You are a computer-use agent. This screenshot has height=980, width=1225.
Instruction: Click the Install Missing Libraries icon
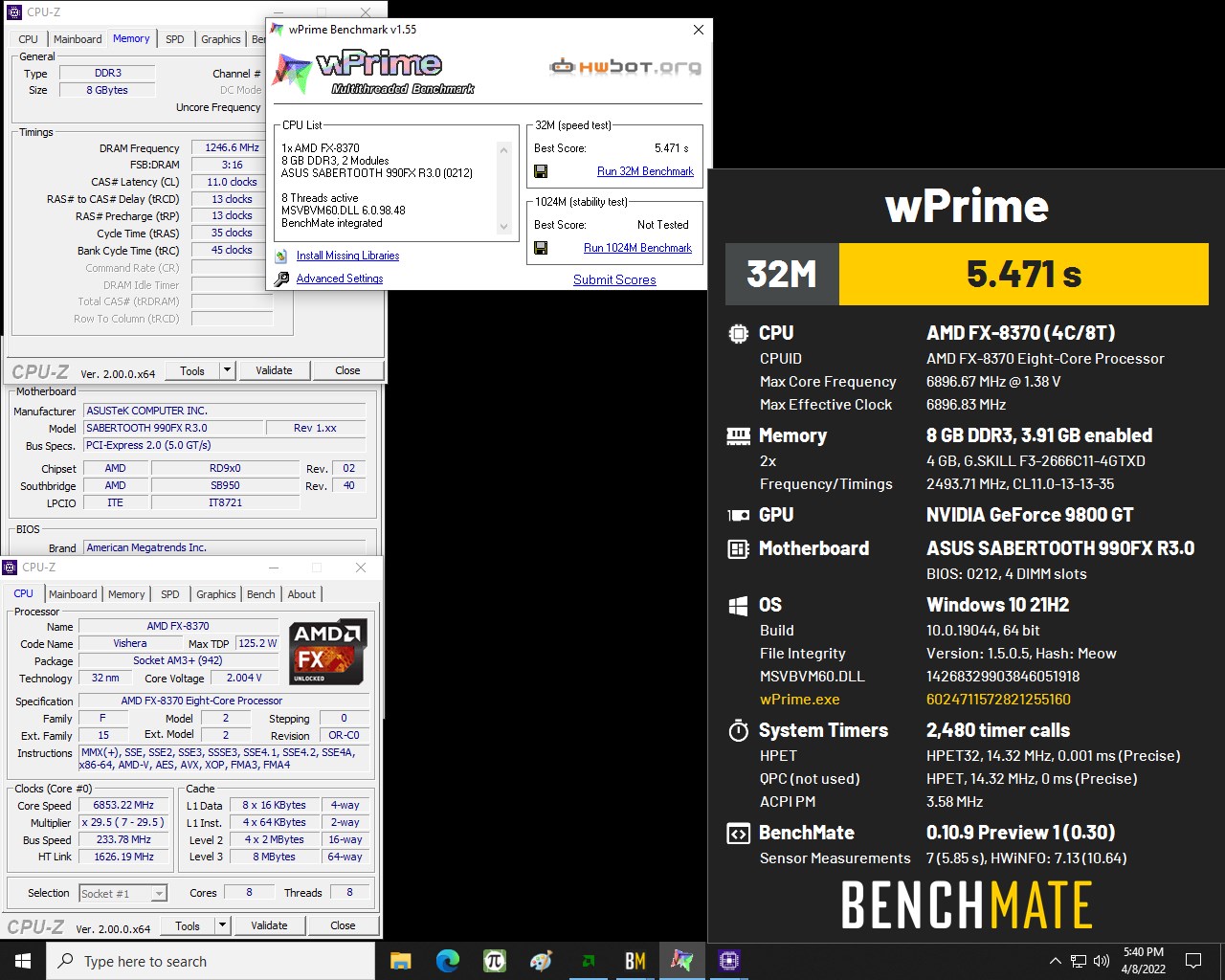[281, 256]
